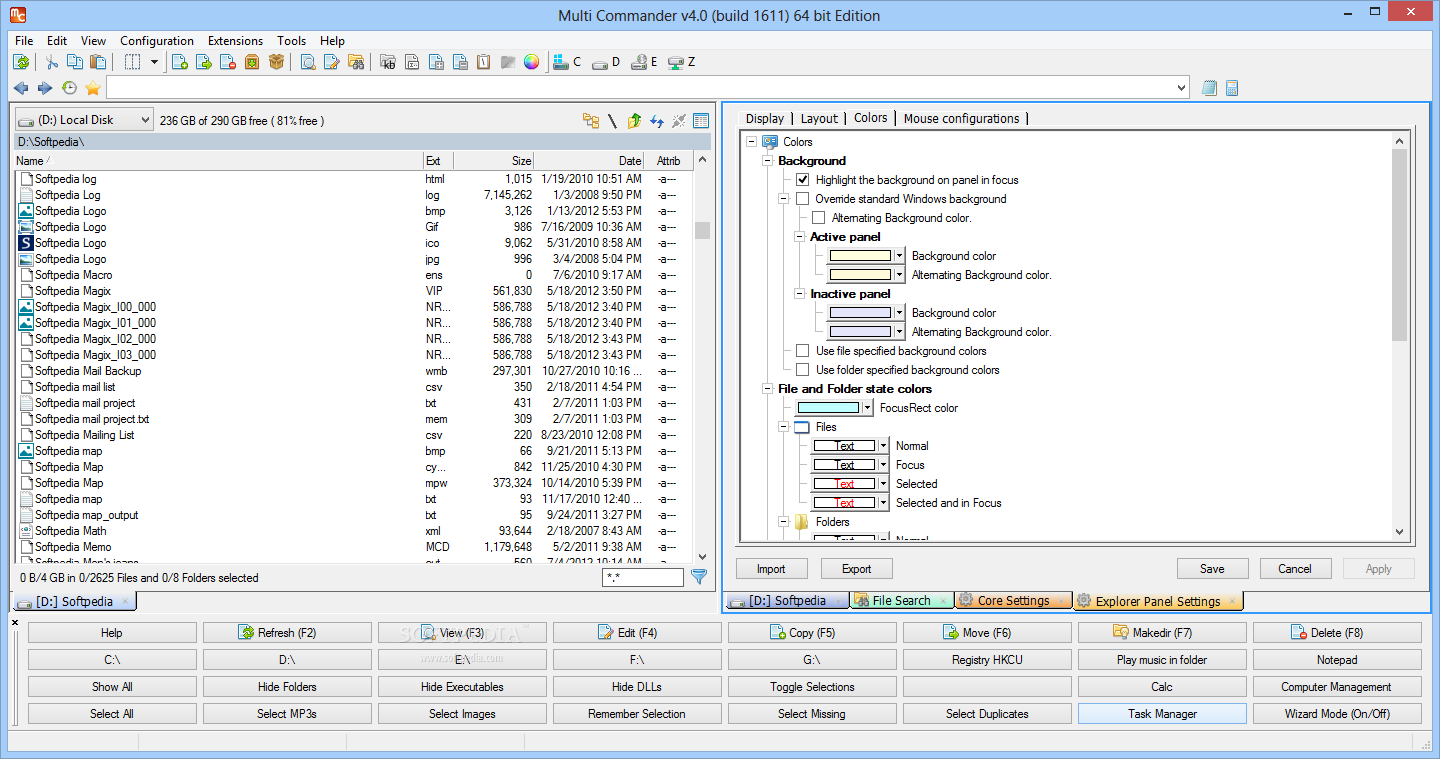Screen dimensions: 1440x759
Task: Open the calculator icon beside the command line
Action: pyautogui.click(x=1232, y=88)
